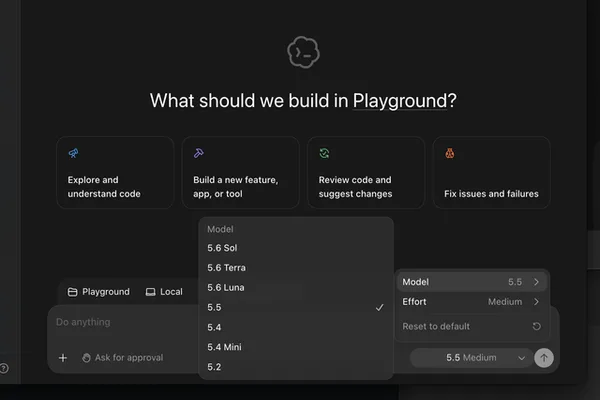The height and width of the screenshot is (400, 600).
Task: Click the terminal cloud logo at top
Action: coord(303,52)
